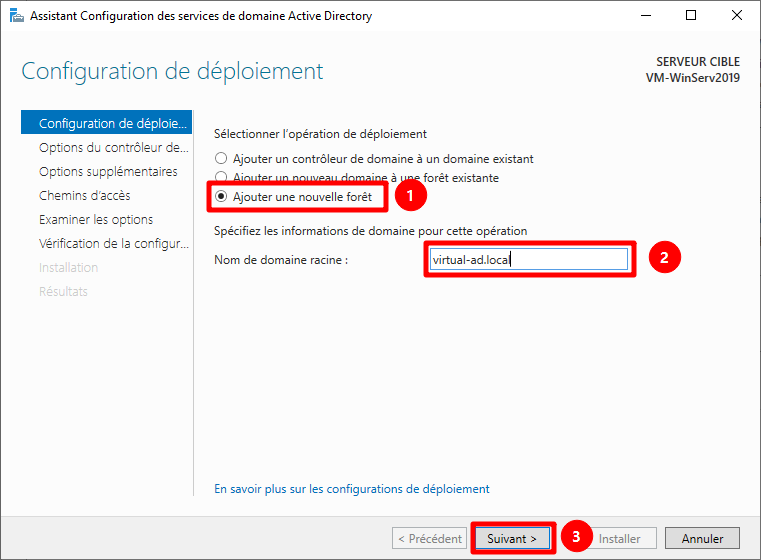This screenshot has height=560, width=761.
Task: Click the 'Nom de domaine racine' text field
Action: (x=527, y=259)
